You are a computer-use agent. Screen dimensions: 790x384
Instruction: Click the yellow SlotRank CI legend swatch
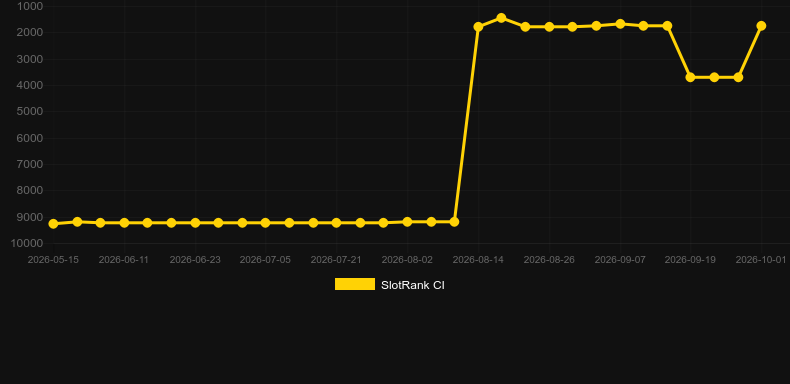(x=355, y=284)
